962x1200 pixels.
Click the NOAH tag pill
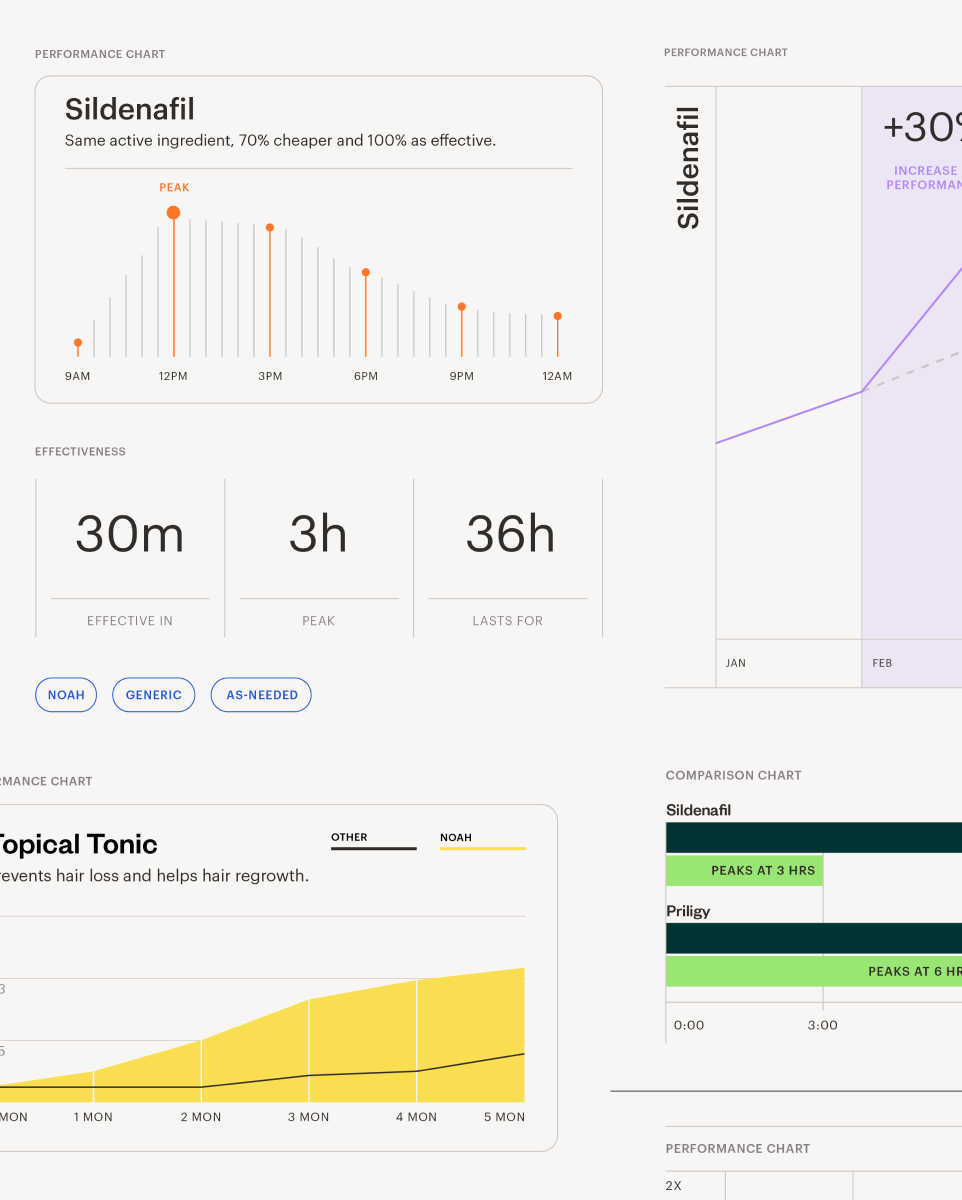pyautogui.click(x=66, y=695)
